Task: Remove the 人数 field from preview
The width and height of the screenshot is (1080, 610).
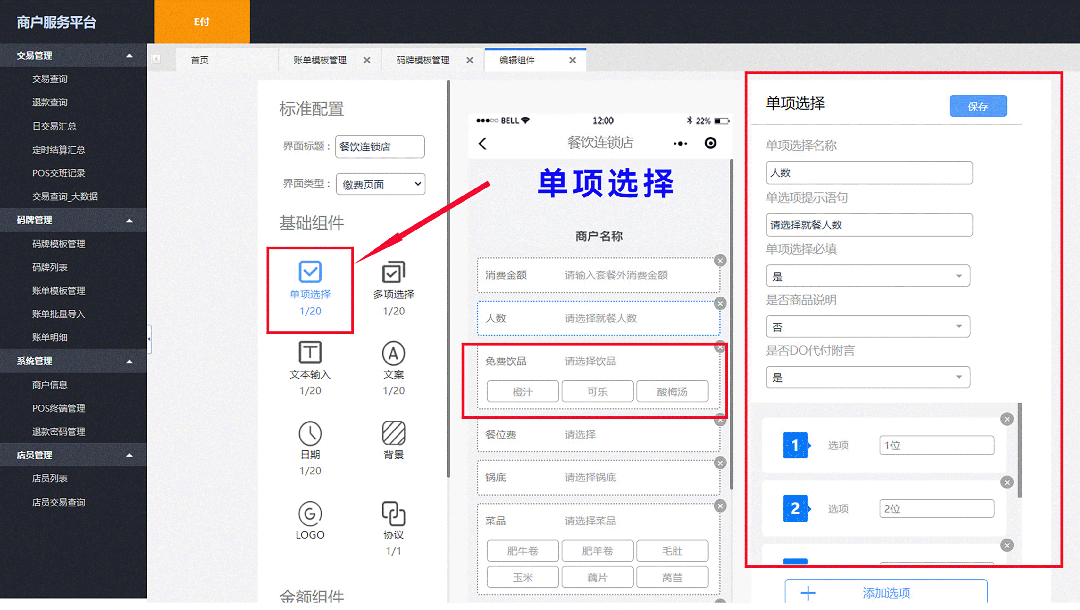Action: click(x=720, y=303)
